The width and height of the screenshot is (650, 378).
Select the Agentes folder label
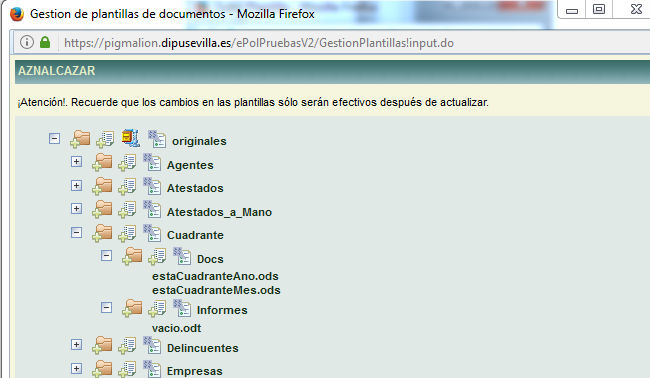point(190,165)
